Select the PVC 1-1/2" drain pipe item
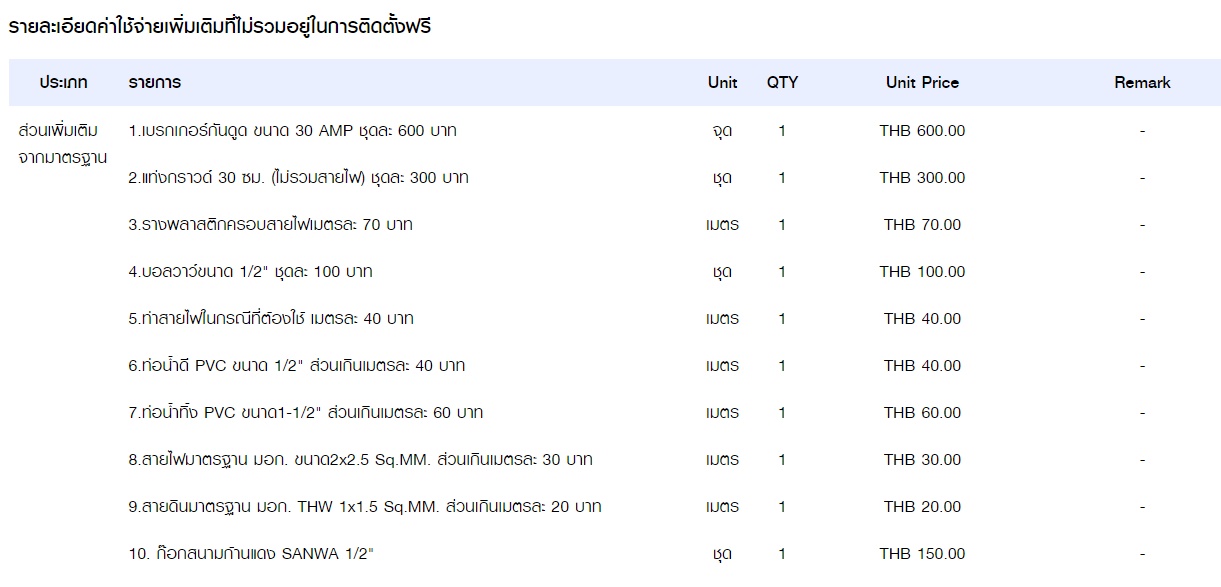 pyautogui.click(x=305, y=413)
